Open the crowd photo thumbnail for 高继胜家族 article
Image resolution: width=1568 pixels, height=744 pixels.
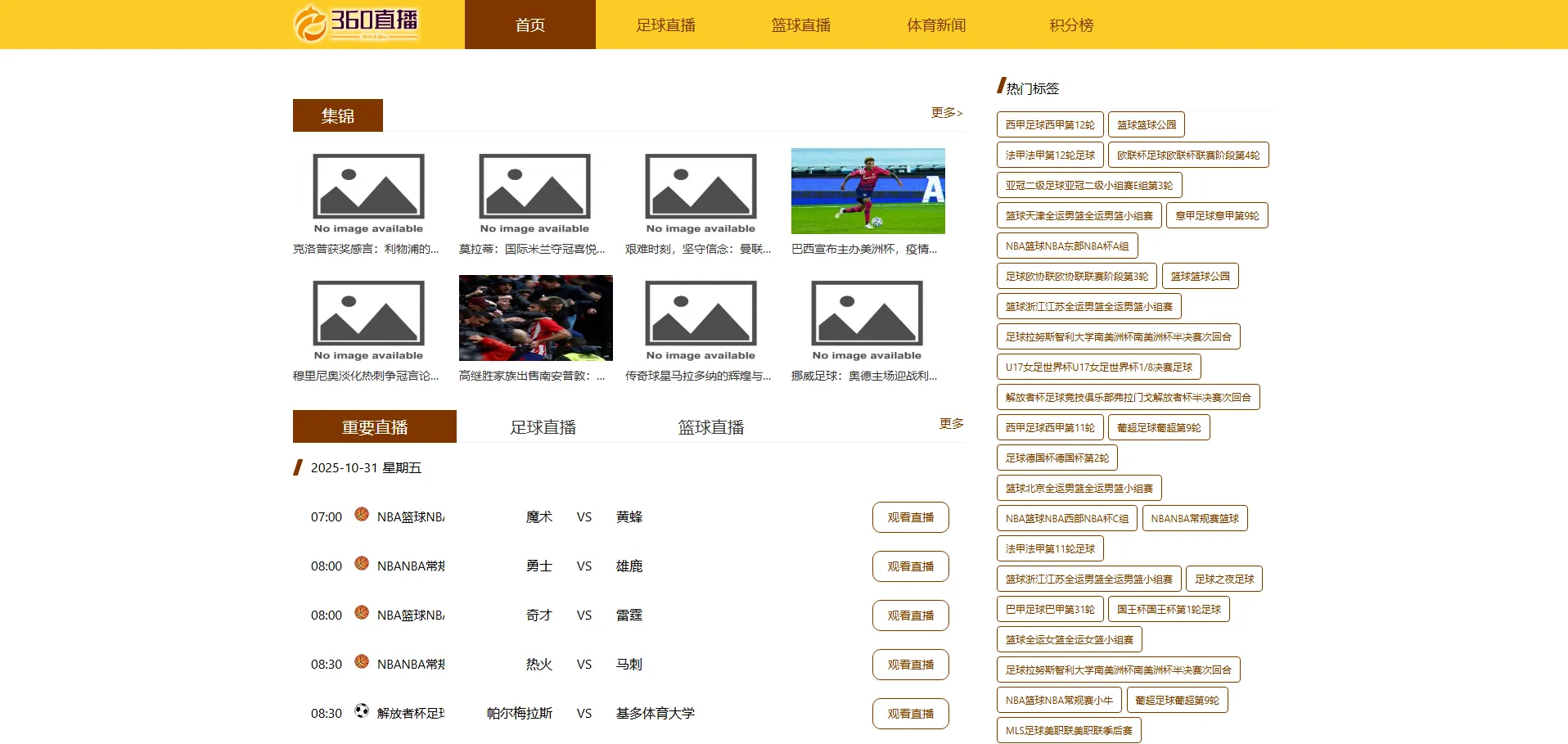tap(535, 318)
